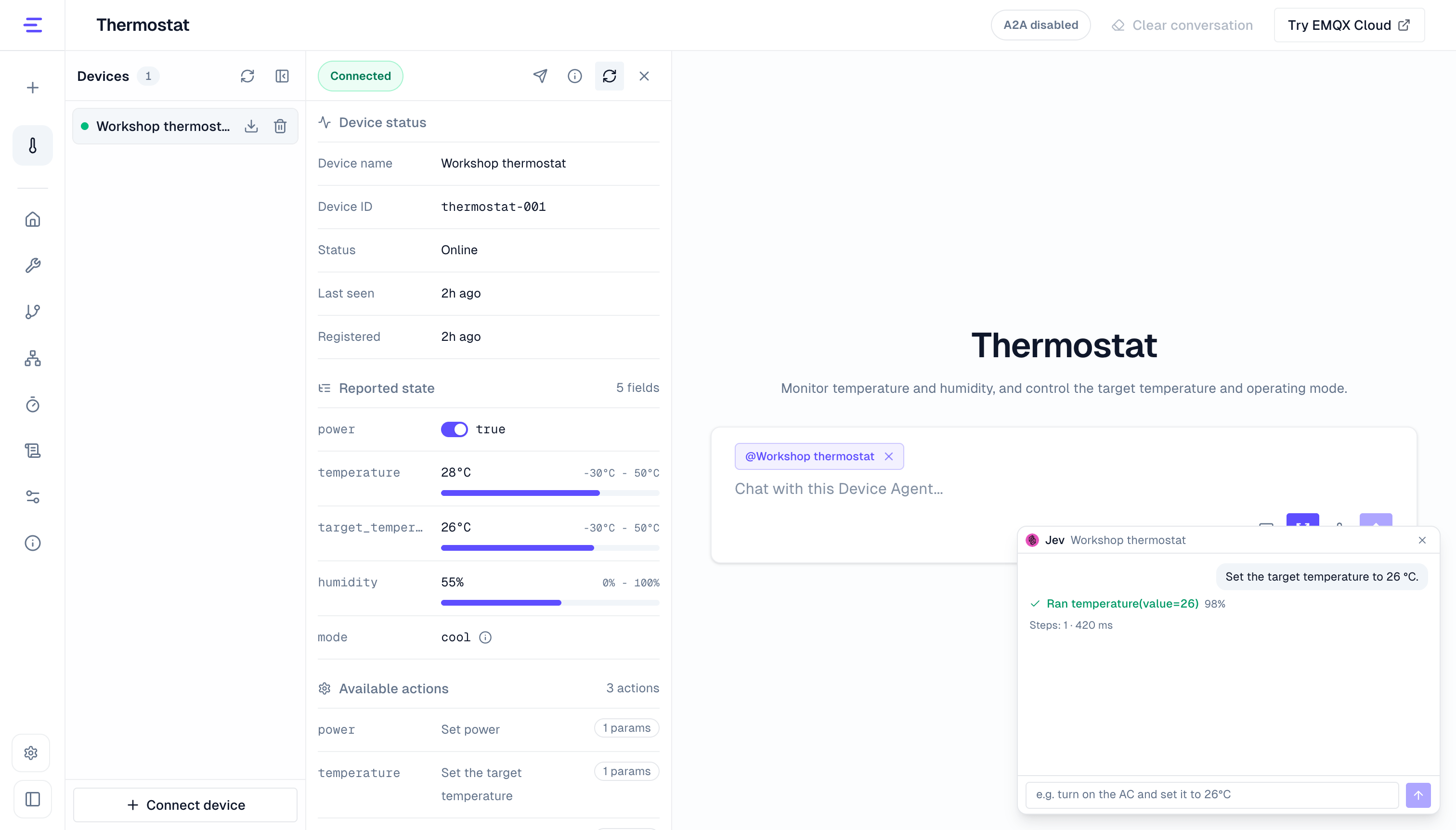Screen dimensions: 1456x830
Task: Open the settings gear at the sidebar bottom
Action: coord(31,753)
